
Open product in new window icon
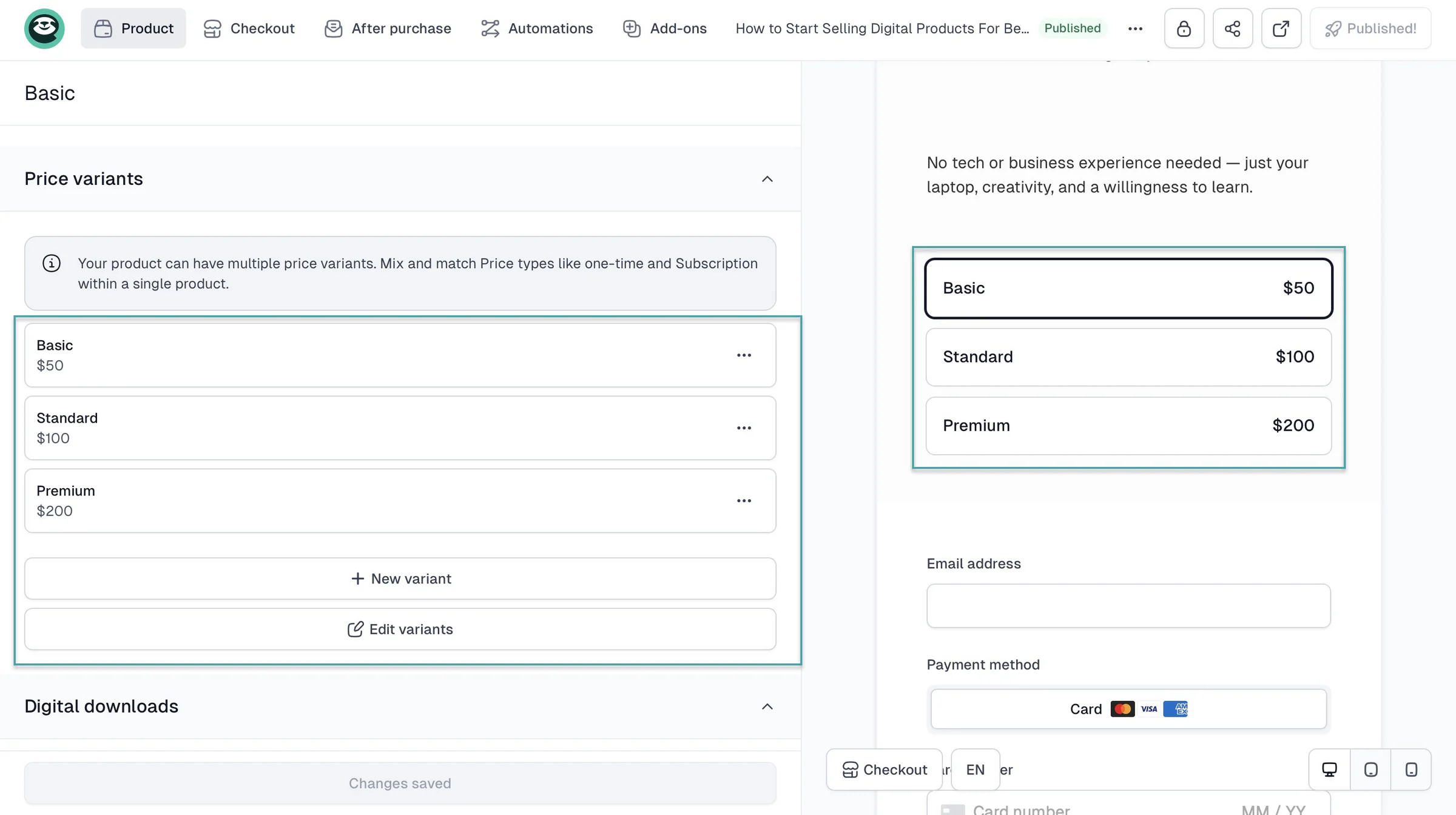[1281, 29]
